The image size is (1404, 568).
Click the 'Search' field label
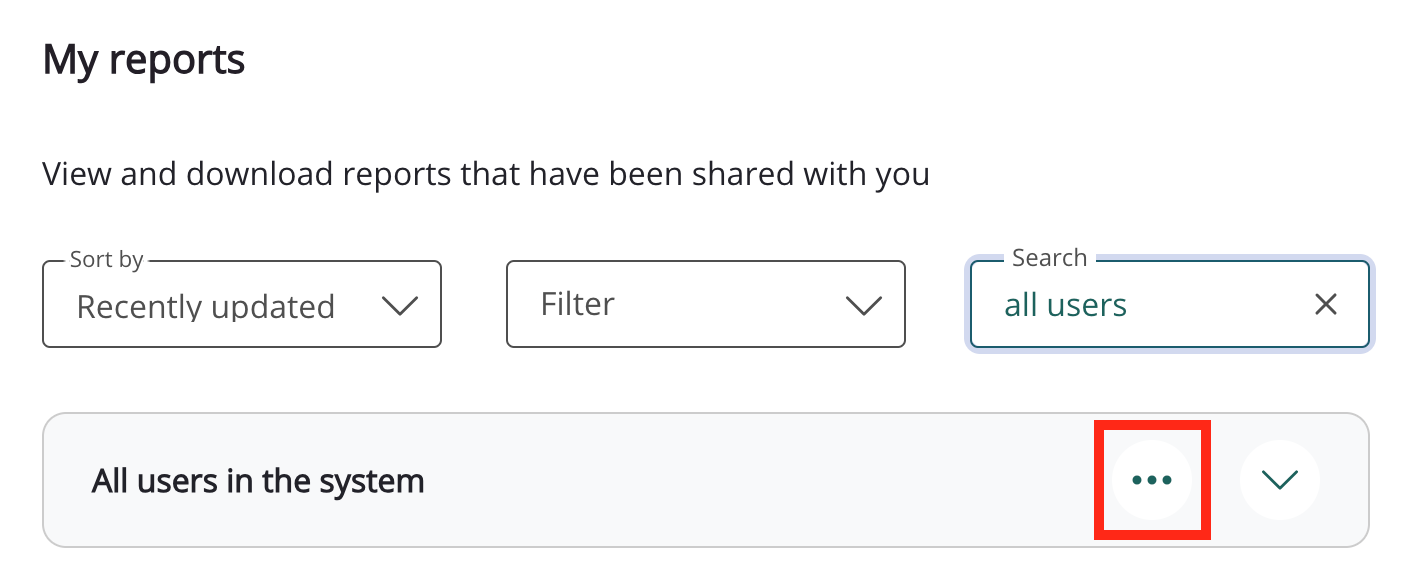[1048, 258]
